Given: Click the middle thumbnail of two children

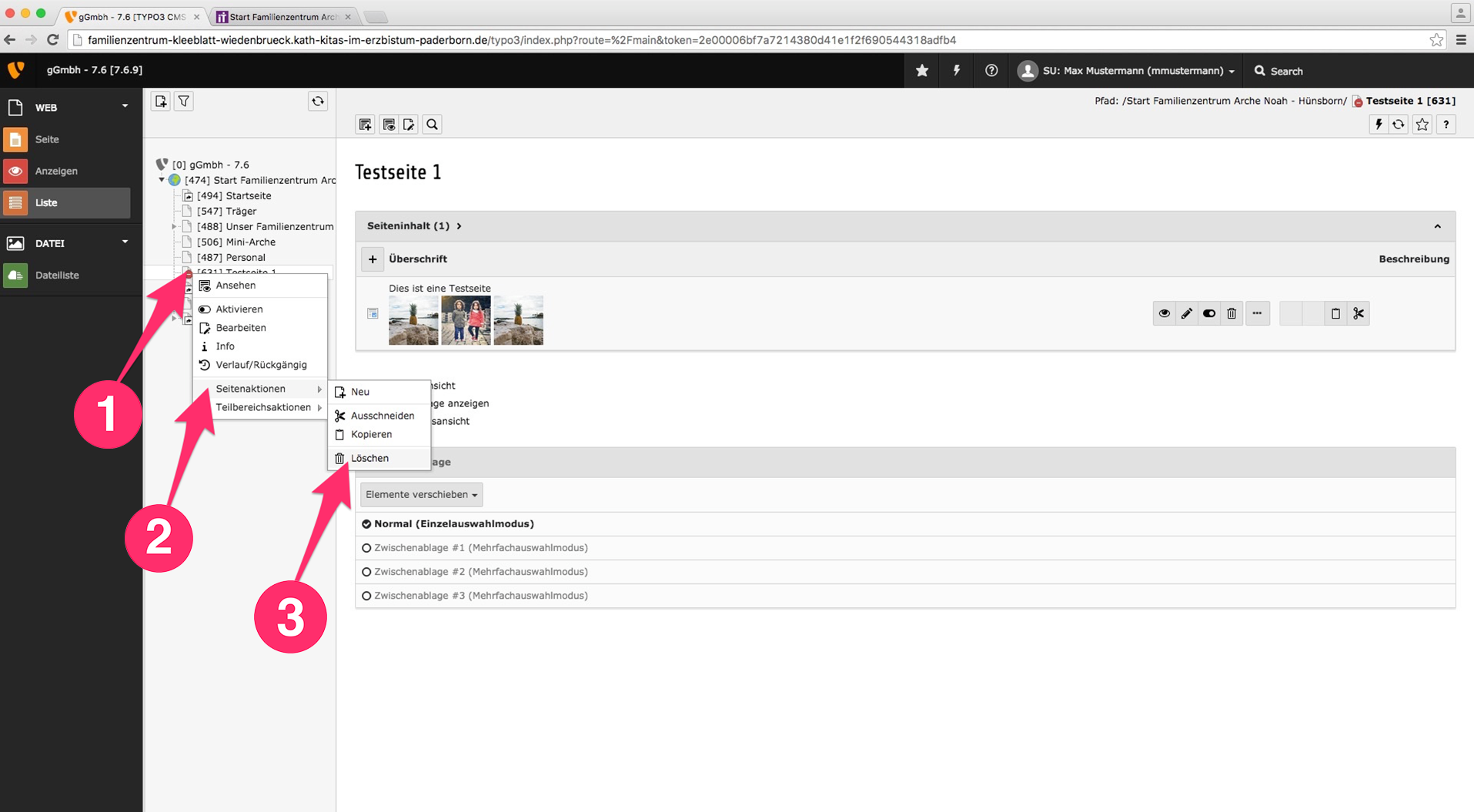Looking at the screenshot, I should point(466,320).
